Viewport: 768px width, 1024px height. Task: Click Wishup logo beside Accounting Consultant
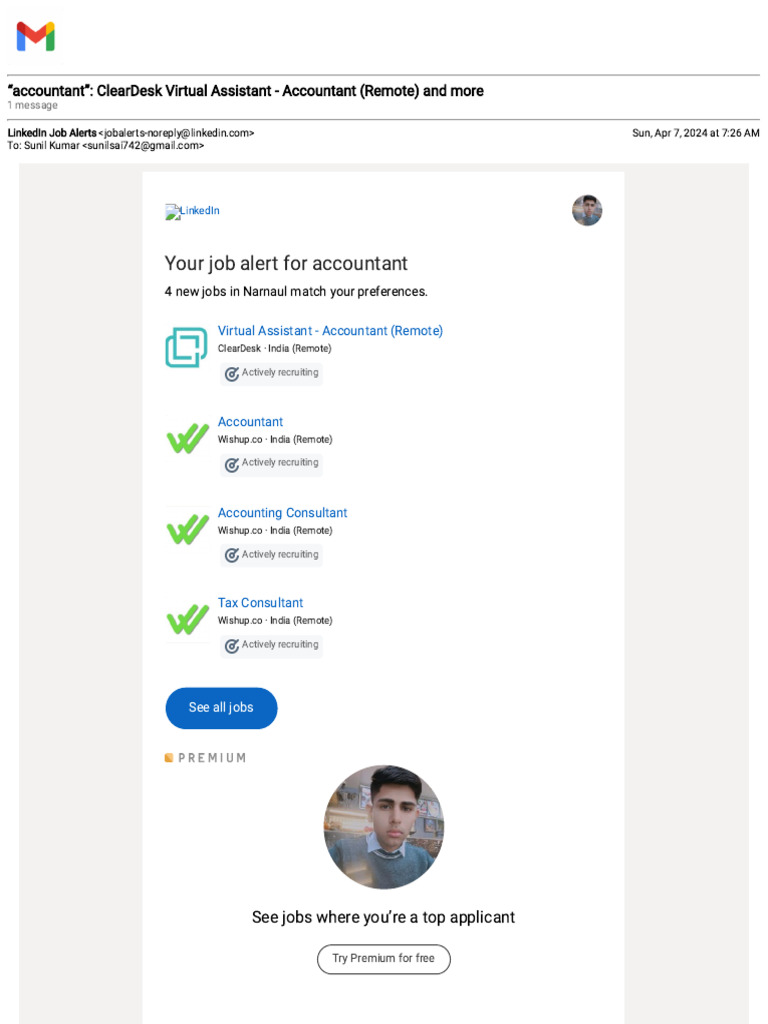pos(187,529)
